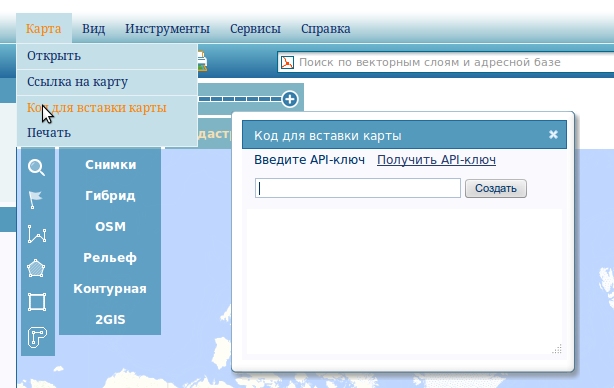Switch base layer to OSM

coord(110,227)
